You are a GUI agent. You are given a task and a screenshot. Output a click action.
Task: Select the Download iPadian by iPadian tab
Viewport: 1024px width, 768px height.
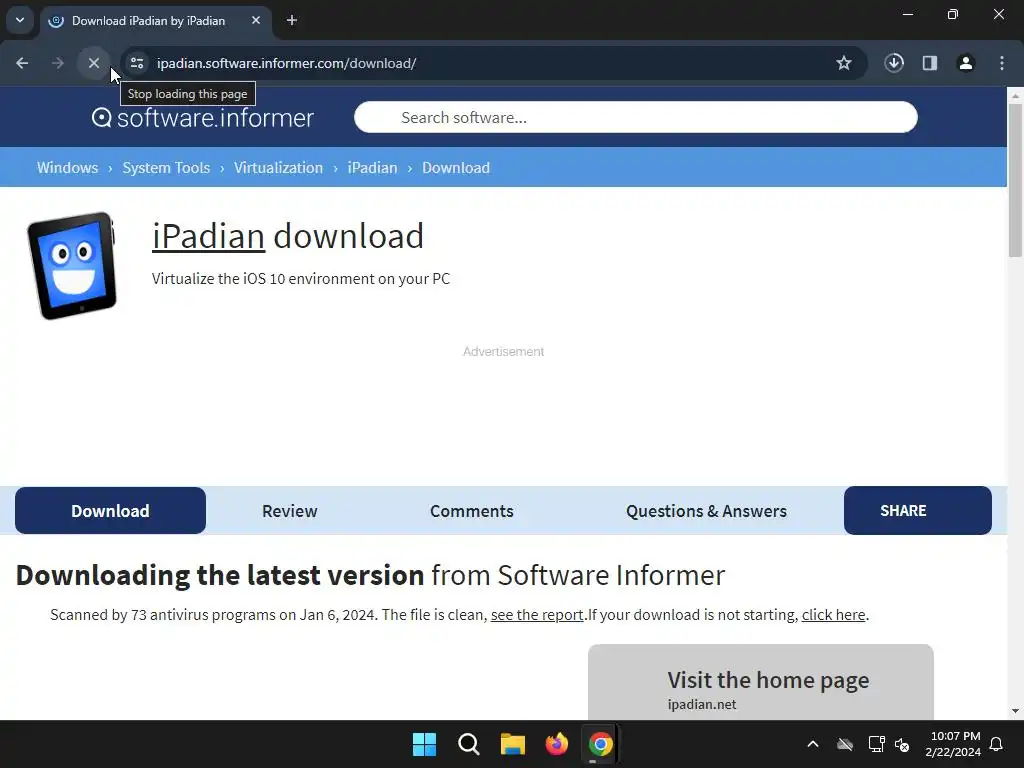pos(155,21)
